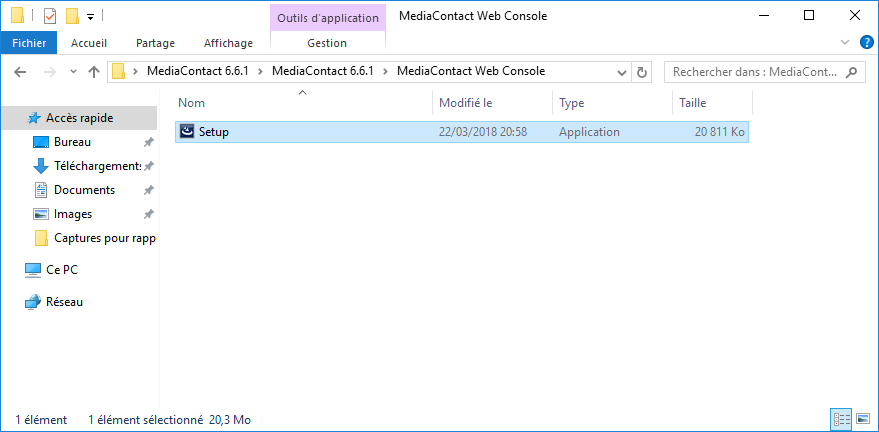Open Customize Quick Access Toolbar dropdown

point(90,17)
